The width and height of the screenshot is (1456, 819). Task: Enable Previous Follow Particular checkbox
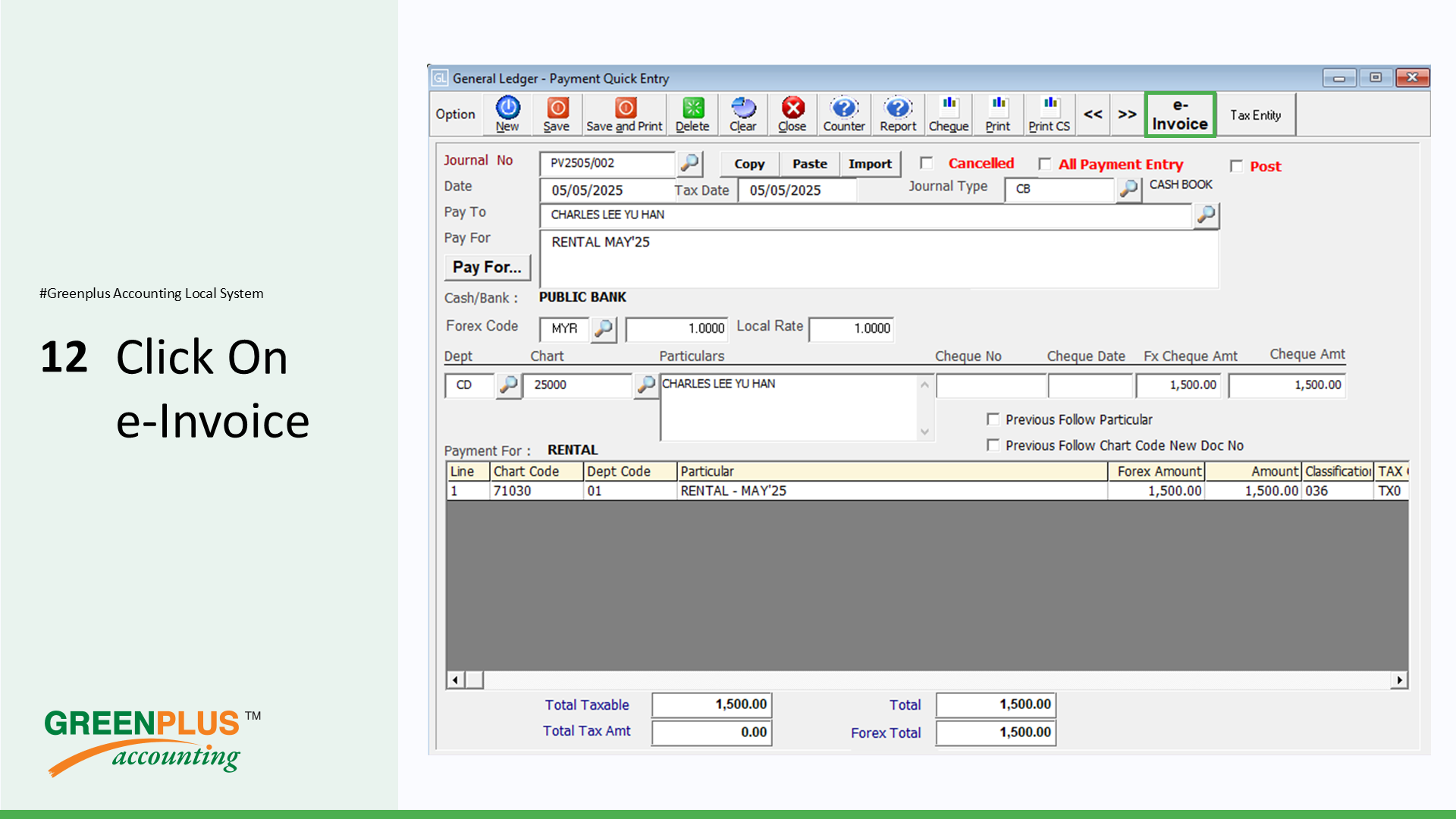[993, 419]
